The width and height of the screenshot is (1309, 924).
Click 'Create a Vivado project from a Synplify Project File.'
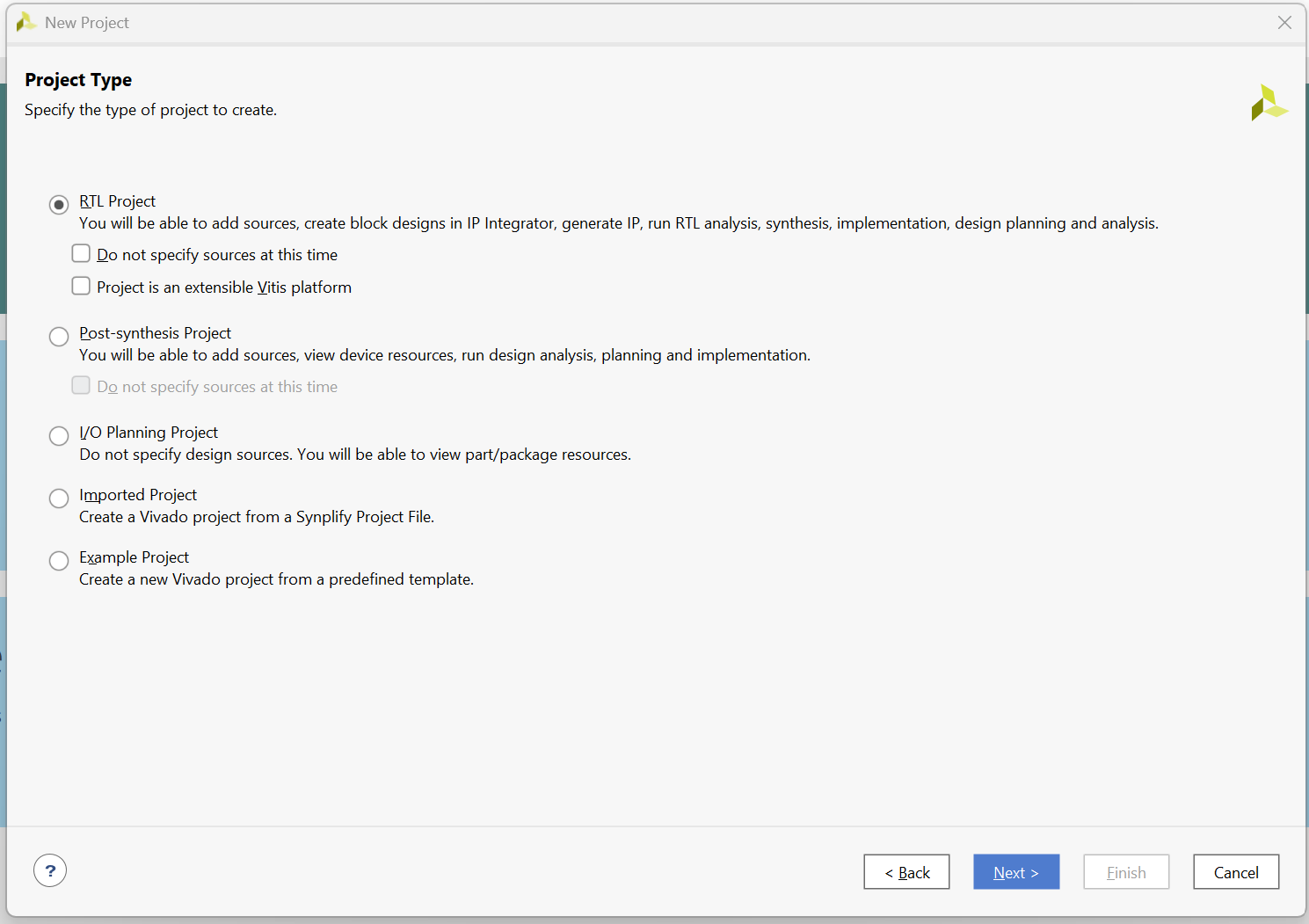click(x=257, y=517)
